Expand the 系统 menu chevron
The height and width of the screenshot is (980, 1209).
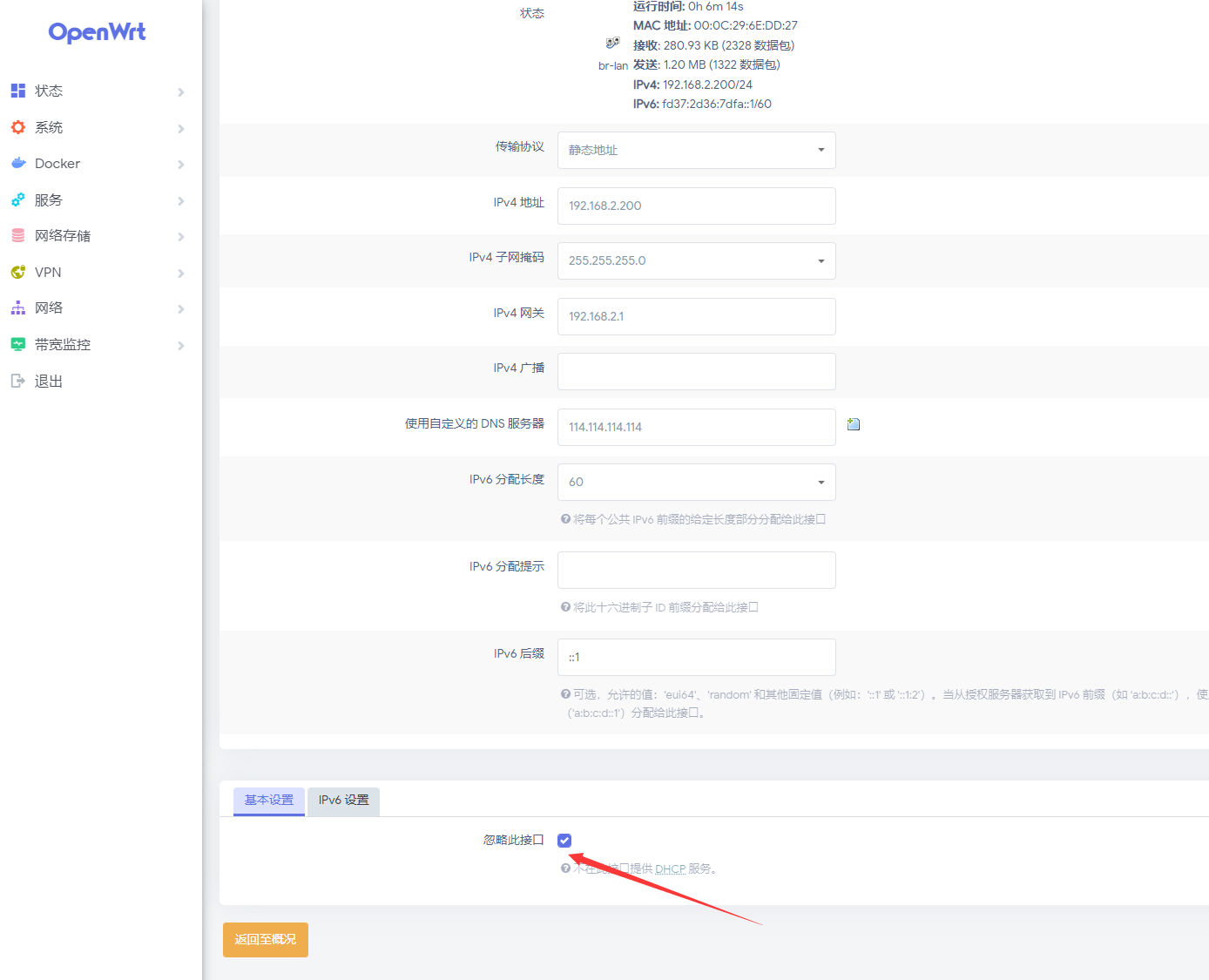[181, 128]
